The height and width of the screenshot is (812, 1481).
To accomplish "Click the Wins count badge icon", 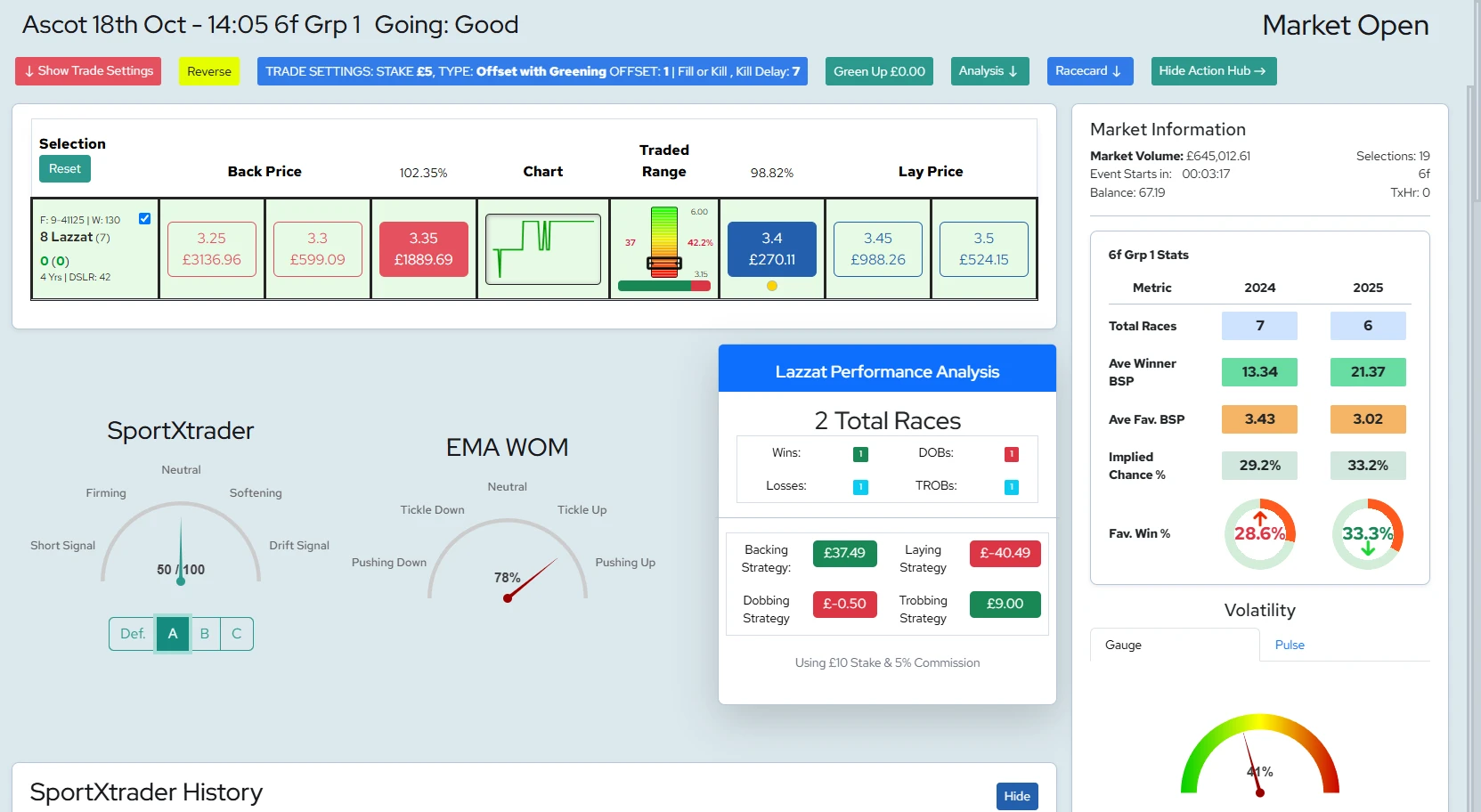I will [860, 454].
